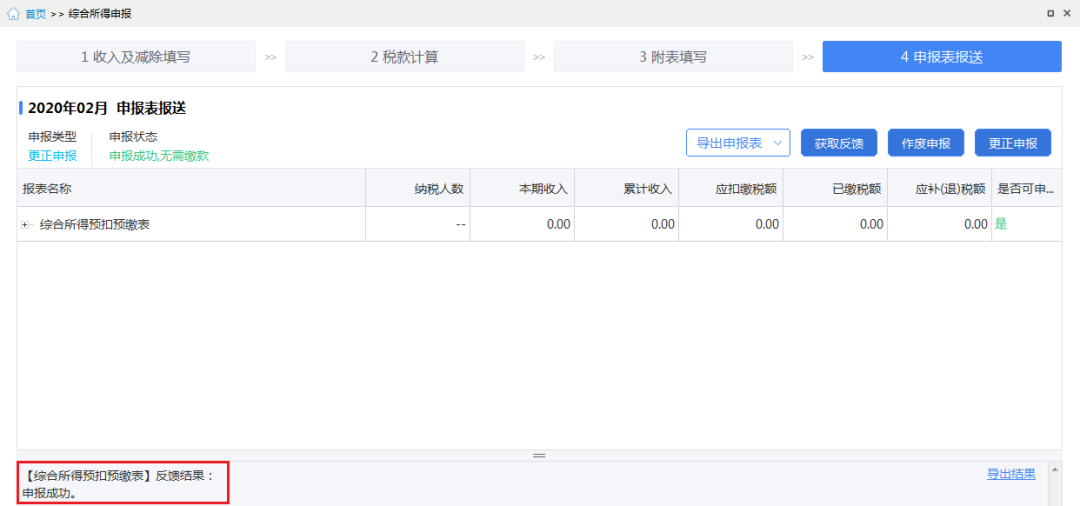Click the home icon in breadcrumb

[x=14, y=14]
